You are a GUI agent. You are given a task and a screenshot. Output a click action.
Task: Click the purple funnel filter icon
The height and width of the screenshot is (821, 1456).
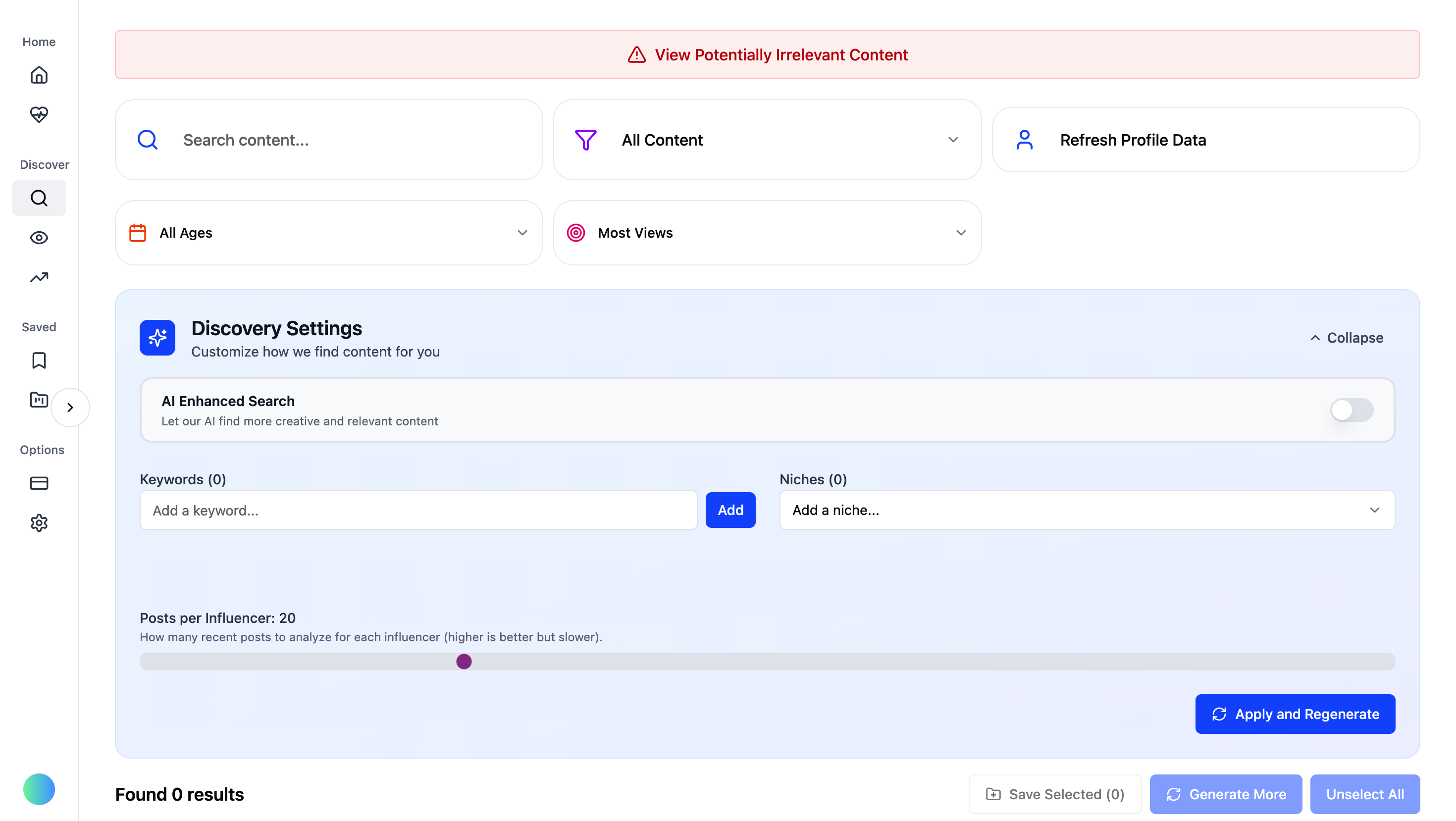point(585,140)
